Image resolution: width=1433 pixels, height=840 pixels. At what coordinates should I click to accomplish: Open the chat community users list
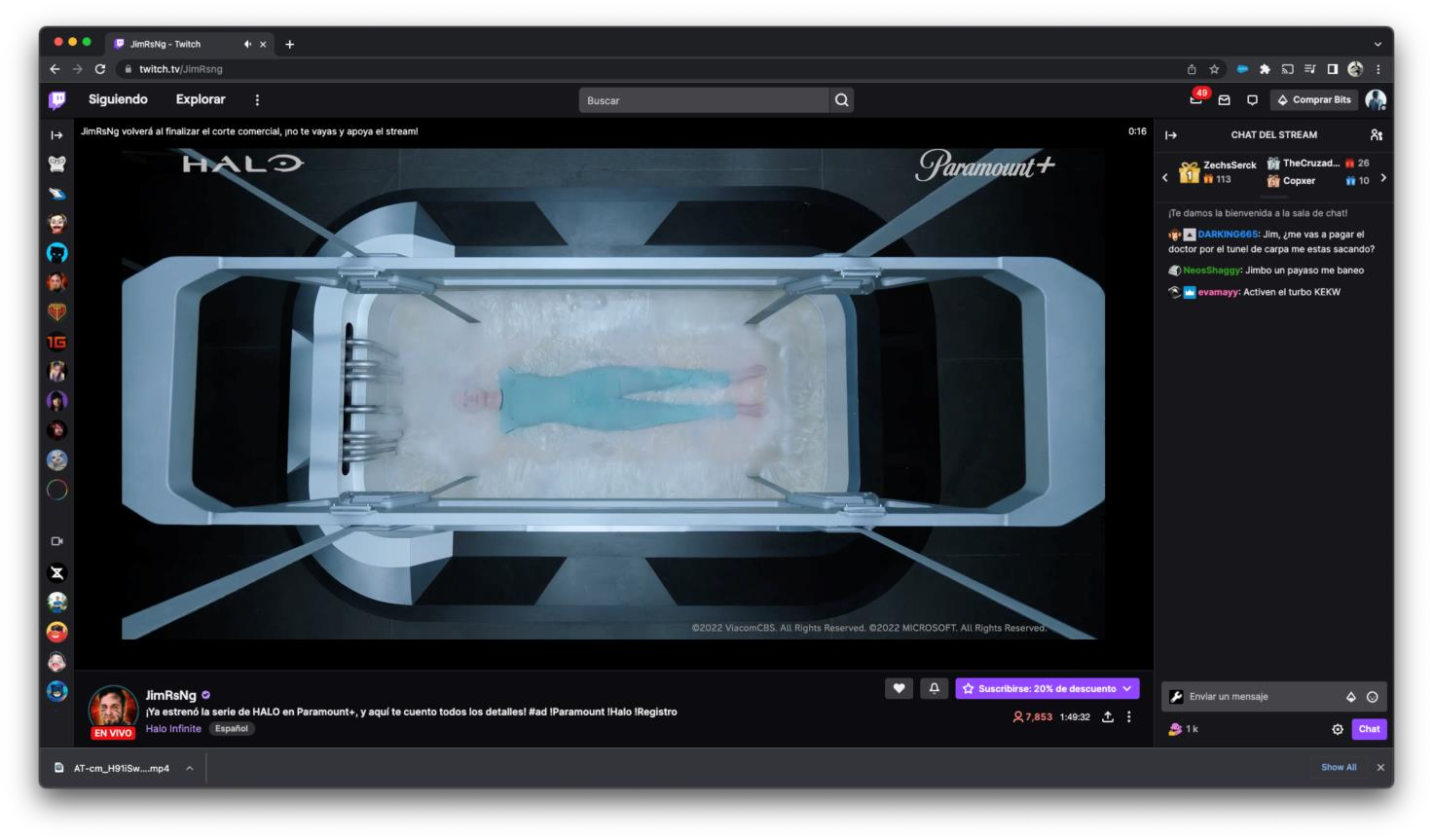tap(1376, 135)
